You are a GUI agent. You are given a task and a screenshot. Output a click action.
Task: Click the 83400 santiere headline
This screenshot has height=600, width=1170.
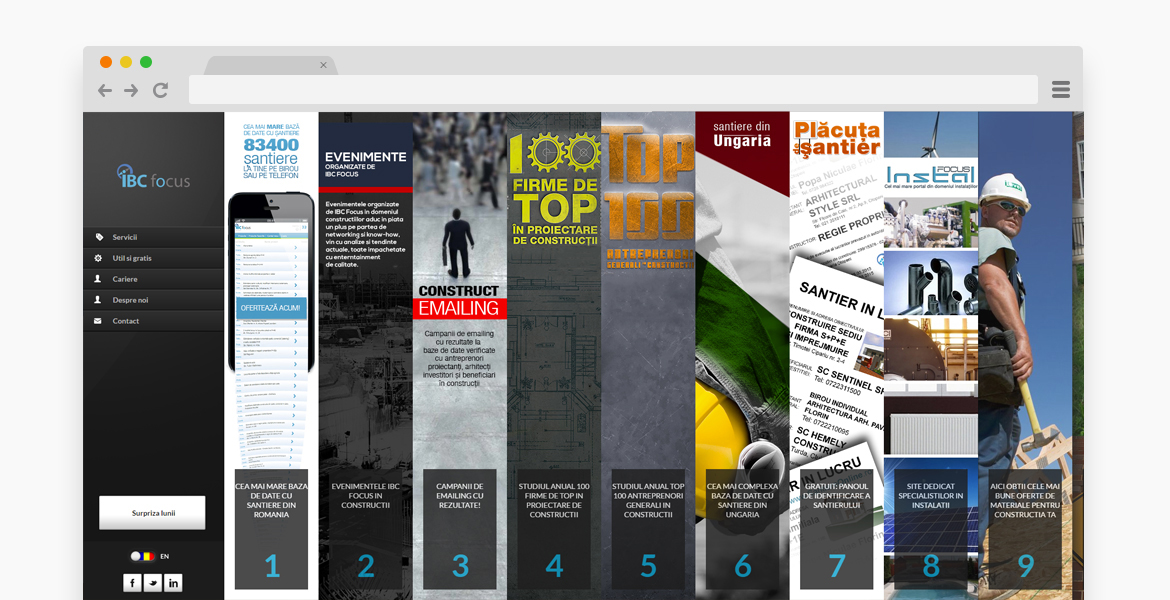[271, 151]
